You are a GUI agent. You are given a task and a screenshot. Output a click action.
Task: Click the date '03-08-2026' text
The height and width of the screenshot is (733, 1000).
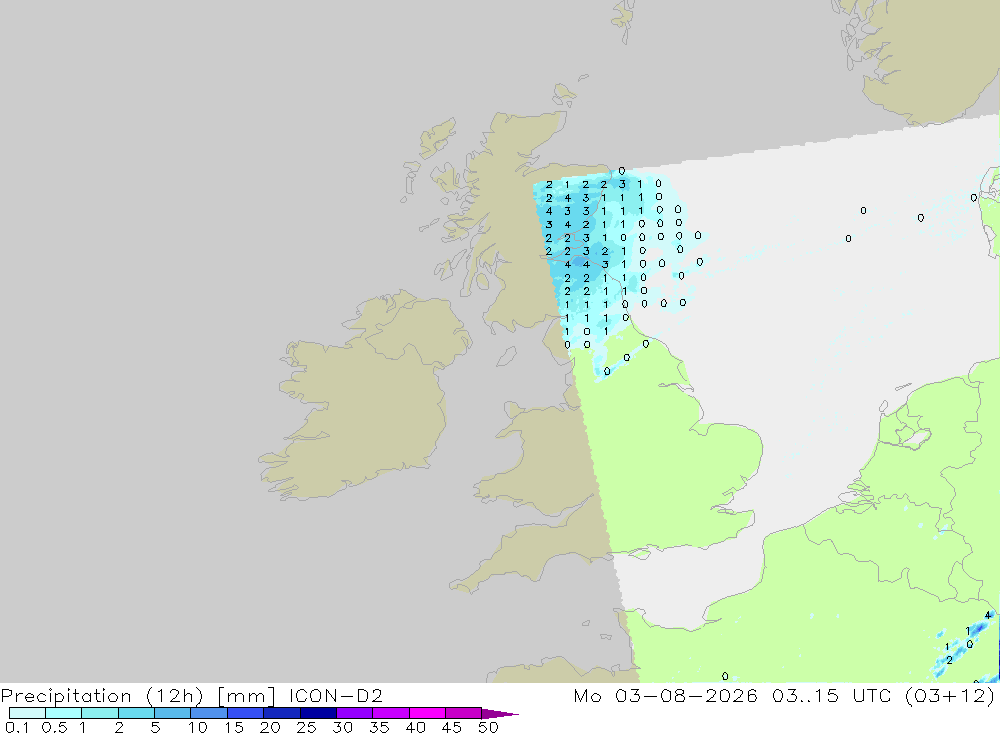(x=686, y=695)
